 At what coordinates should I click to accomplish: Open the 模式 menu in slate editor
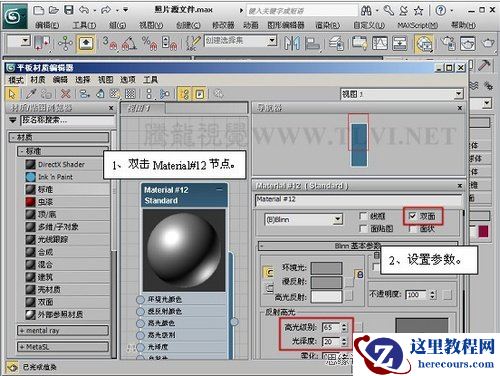16,80
